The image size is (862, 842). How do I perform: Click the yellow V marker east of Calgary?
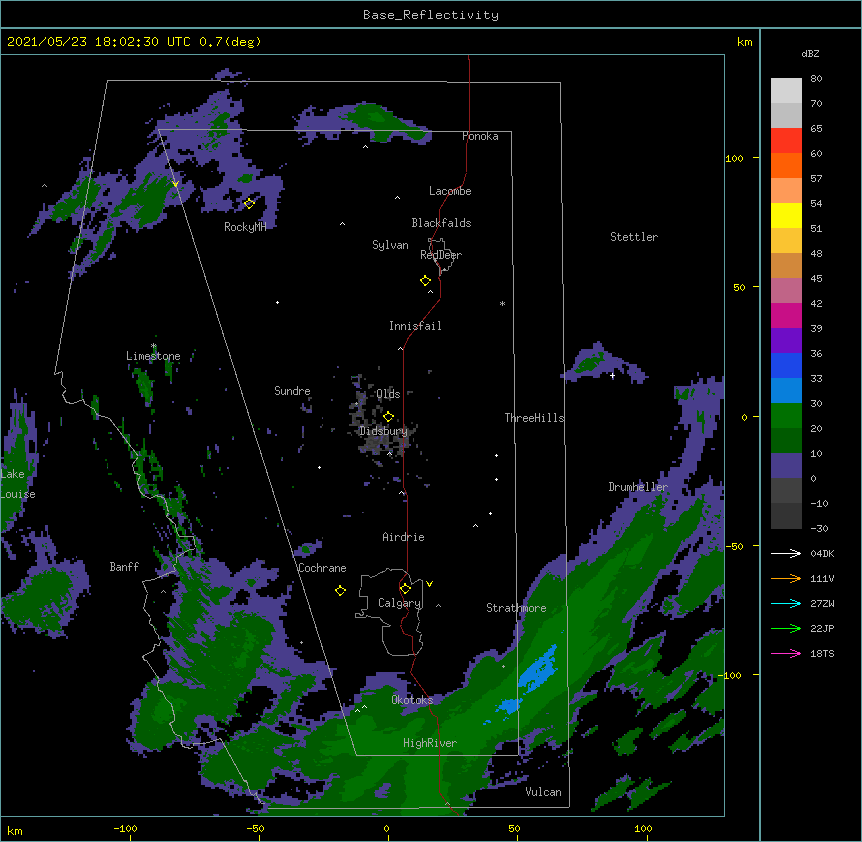click(x=429, y=584)
